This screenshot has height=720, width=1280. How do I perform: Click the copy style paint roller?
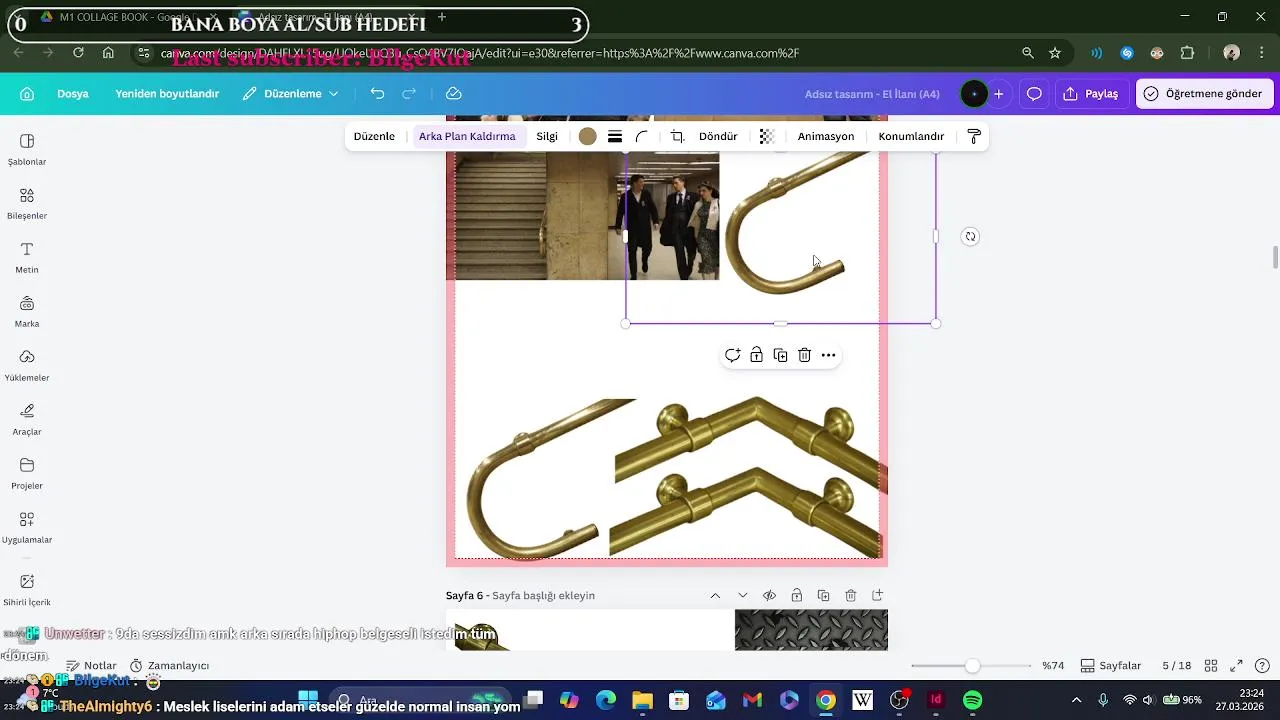coord(974,136)
